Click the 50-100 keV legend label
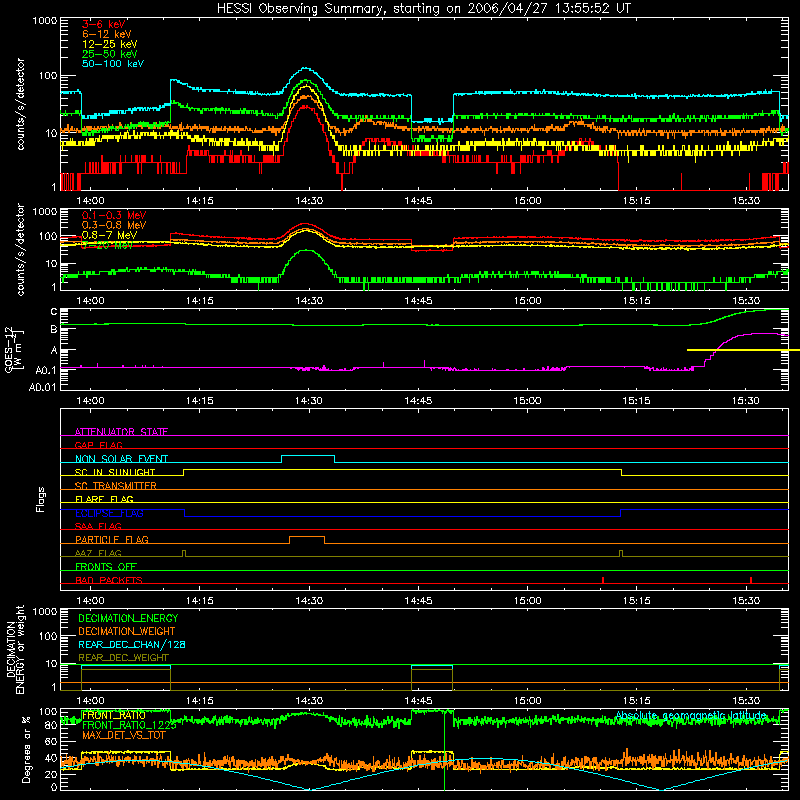Viewport: 800px width, 800px height. 113,64
